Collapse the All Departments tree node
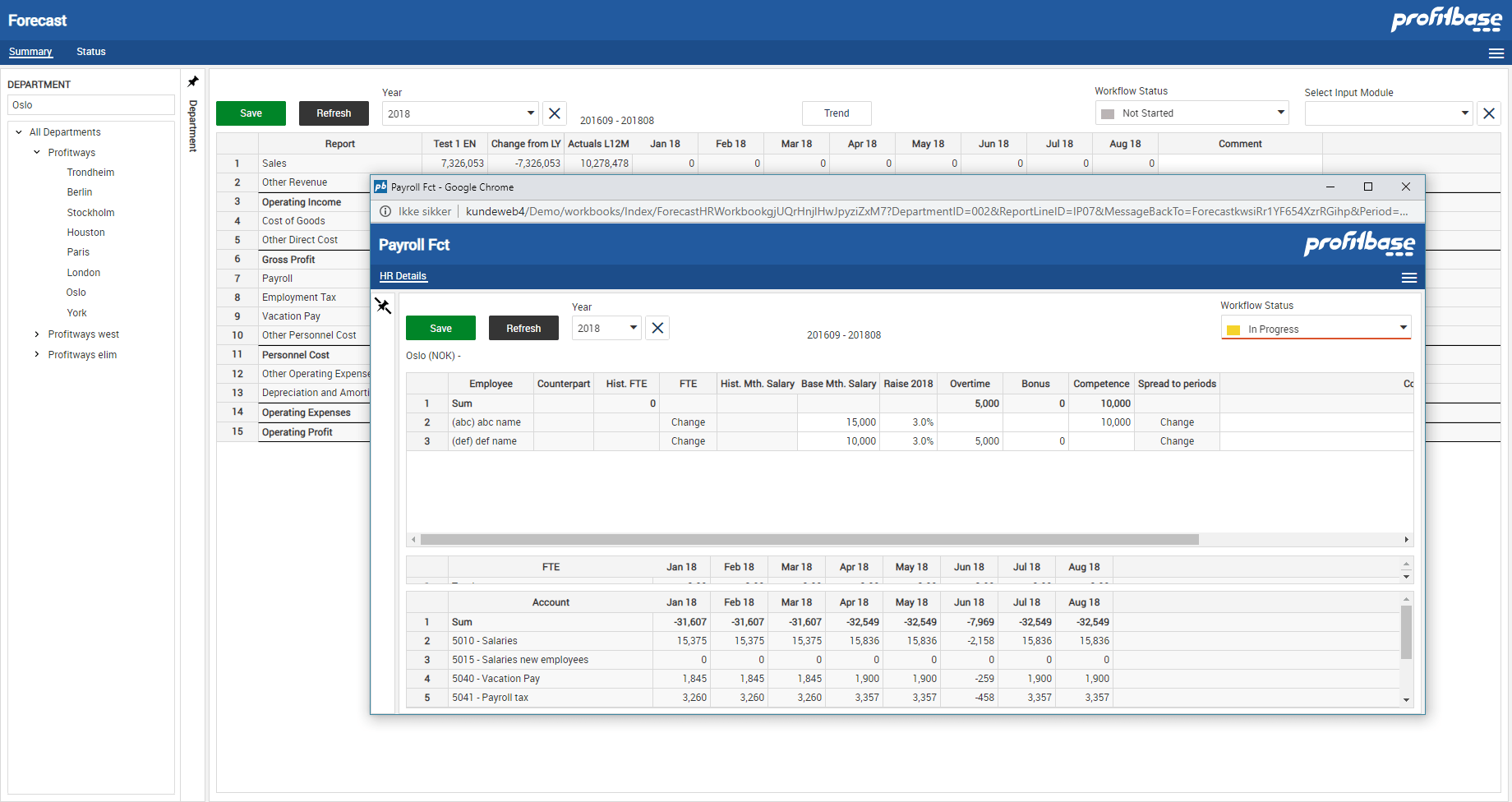Viewport: 1512px width, 802px height. click(x=18, y=131)
